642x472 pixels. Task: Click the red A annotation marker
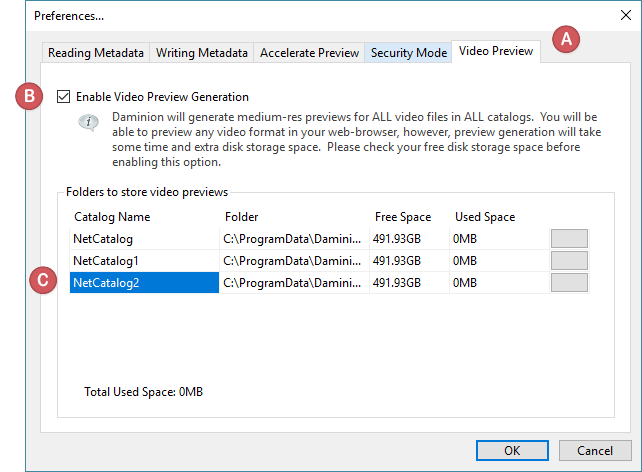point(567,40)
